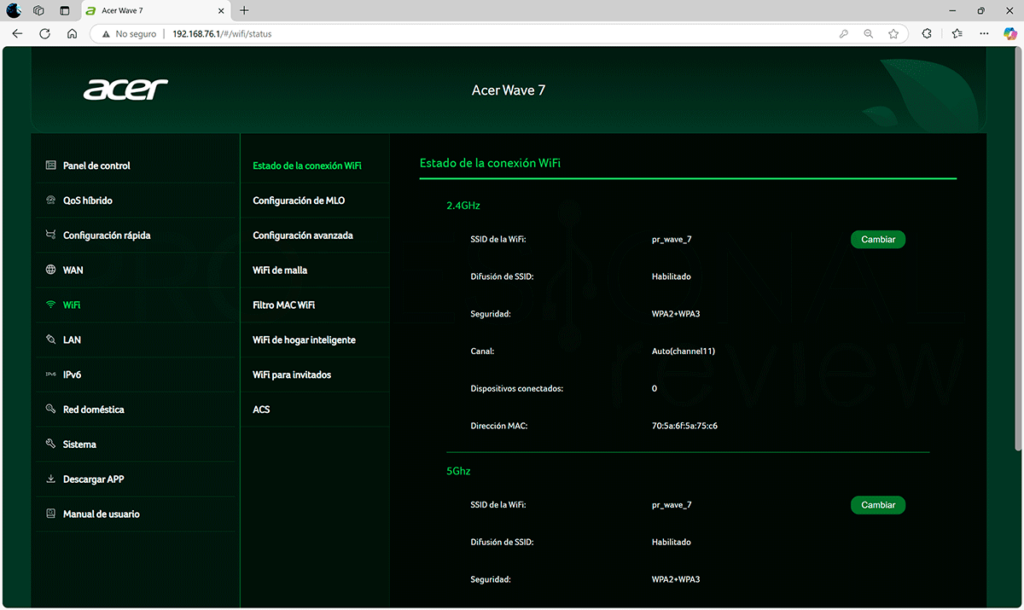The image size is (1024, 610).
Task: Open the Copilot icon in toolbar
Action: [1010, 33]
